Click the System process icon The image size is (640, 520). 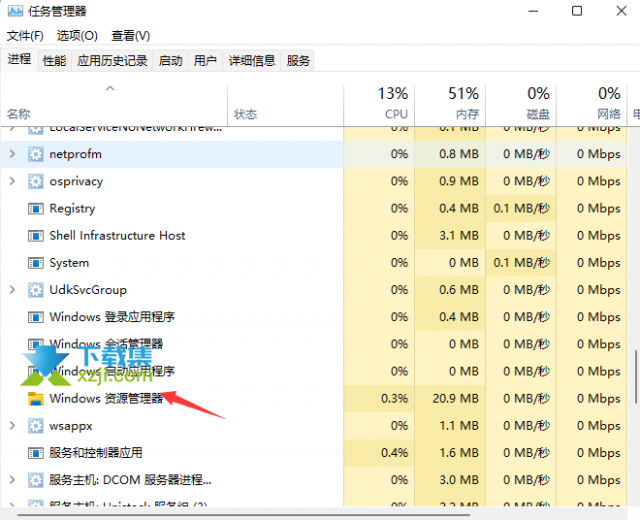coord(36,263)
